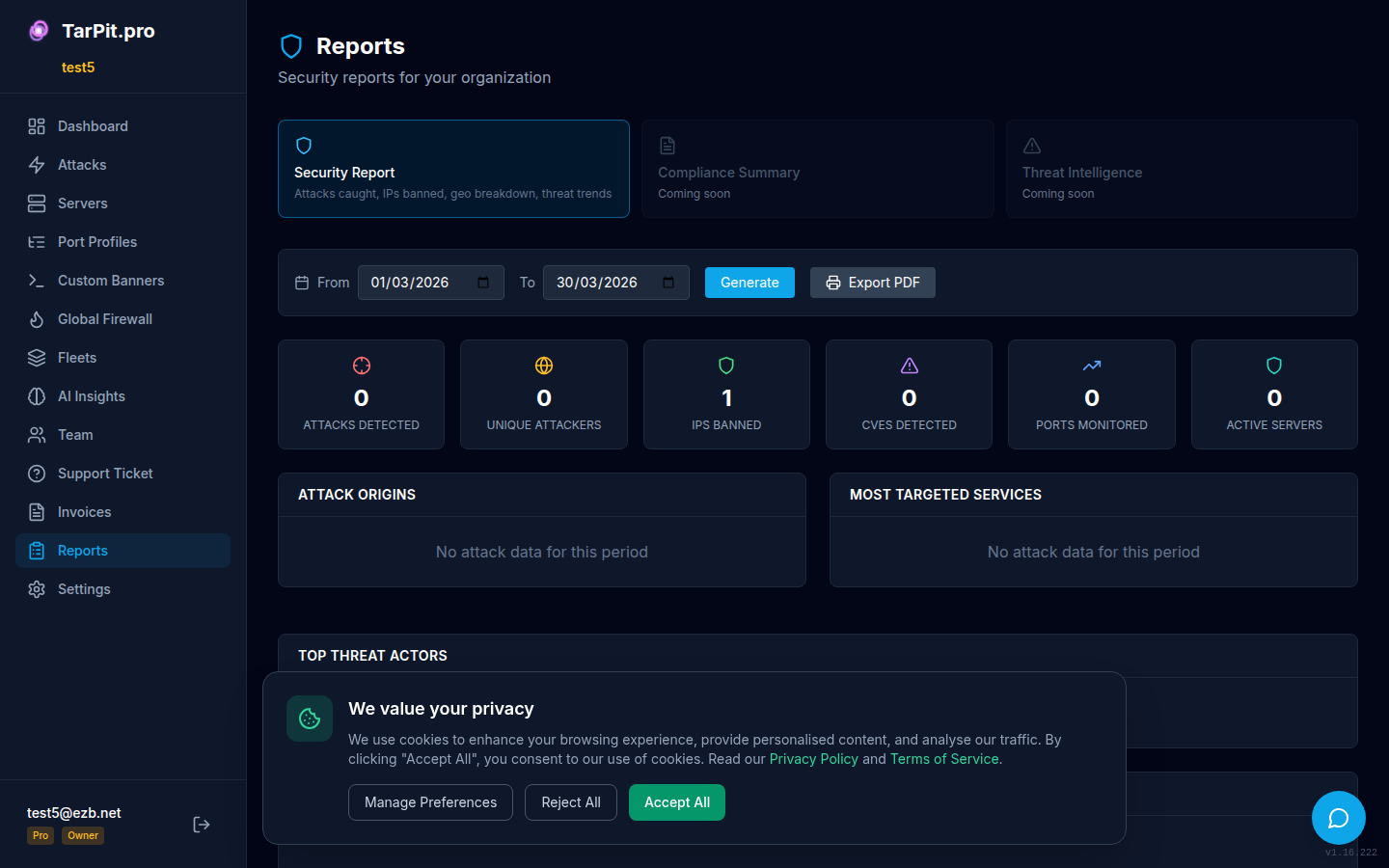
Task: Open Global Firewall page
Action: point(123,319)
